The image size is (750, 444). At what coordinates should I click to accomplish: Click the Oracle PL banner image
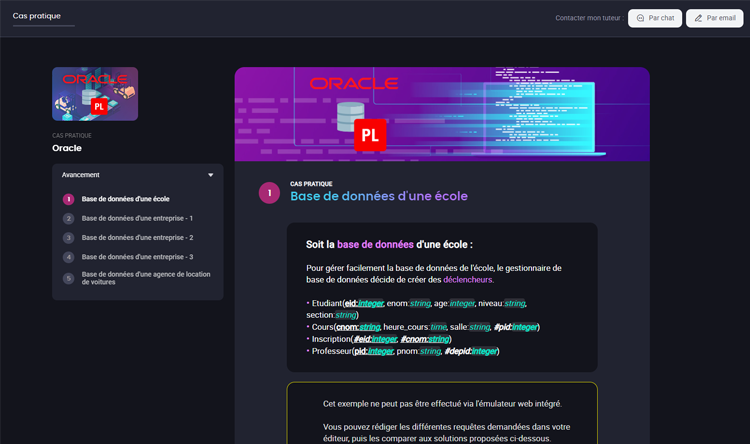pyautogui.click(x=442, y=114)
